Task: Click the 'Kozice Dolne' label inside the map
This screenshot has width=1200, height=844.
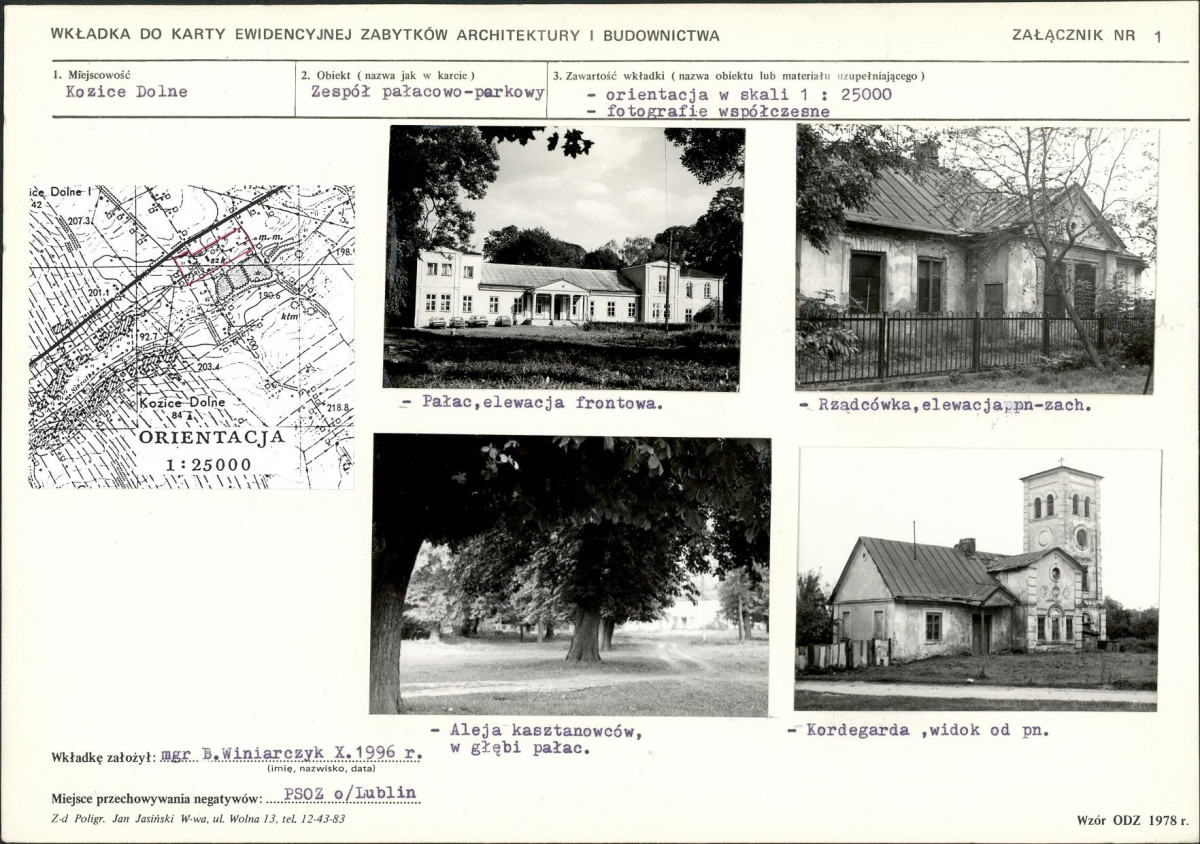Action: pyautogui.click(x=182, y=402)
